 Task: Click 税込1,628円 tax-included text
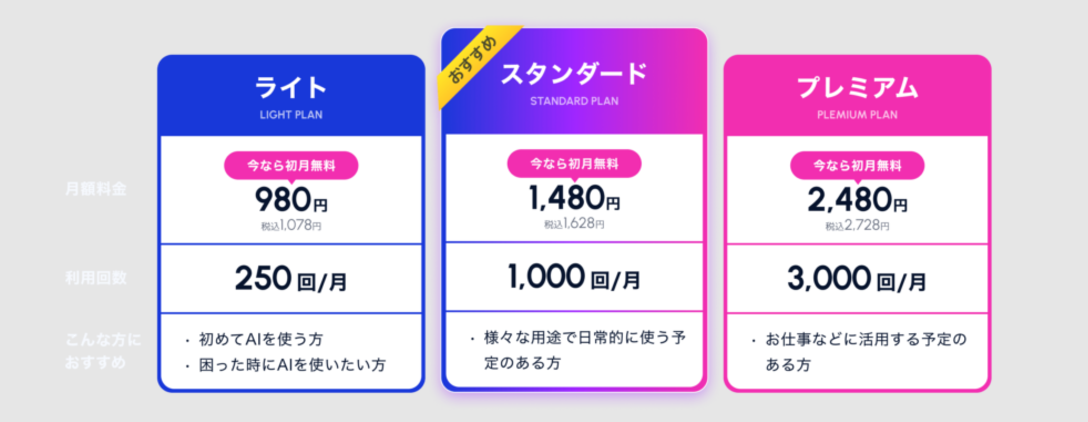click(575, 224)
